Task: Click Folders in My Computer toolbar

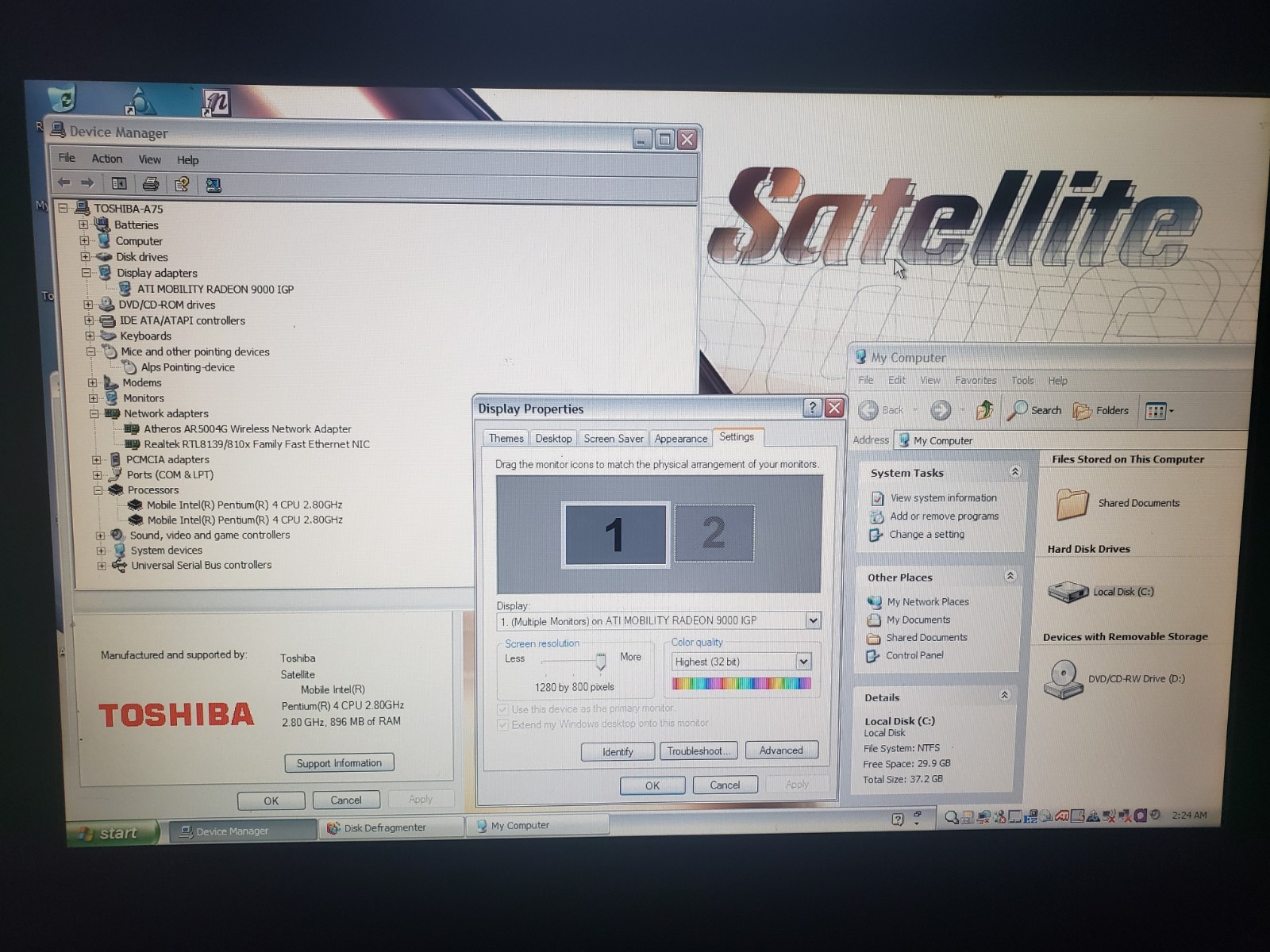Action: (x=1101, y=410)
